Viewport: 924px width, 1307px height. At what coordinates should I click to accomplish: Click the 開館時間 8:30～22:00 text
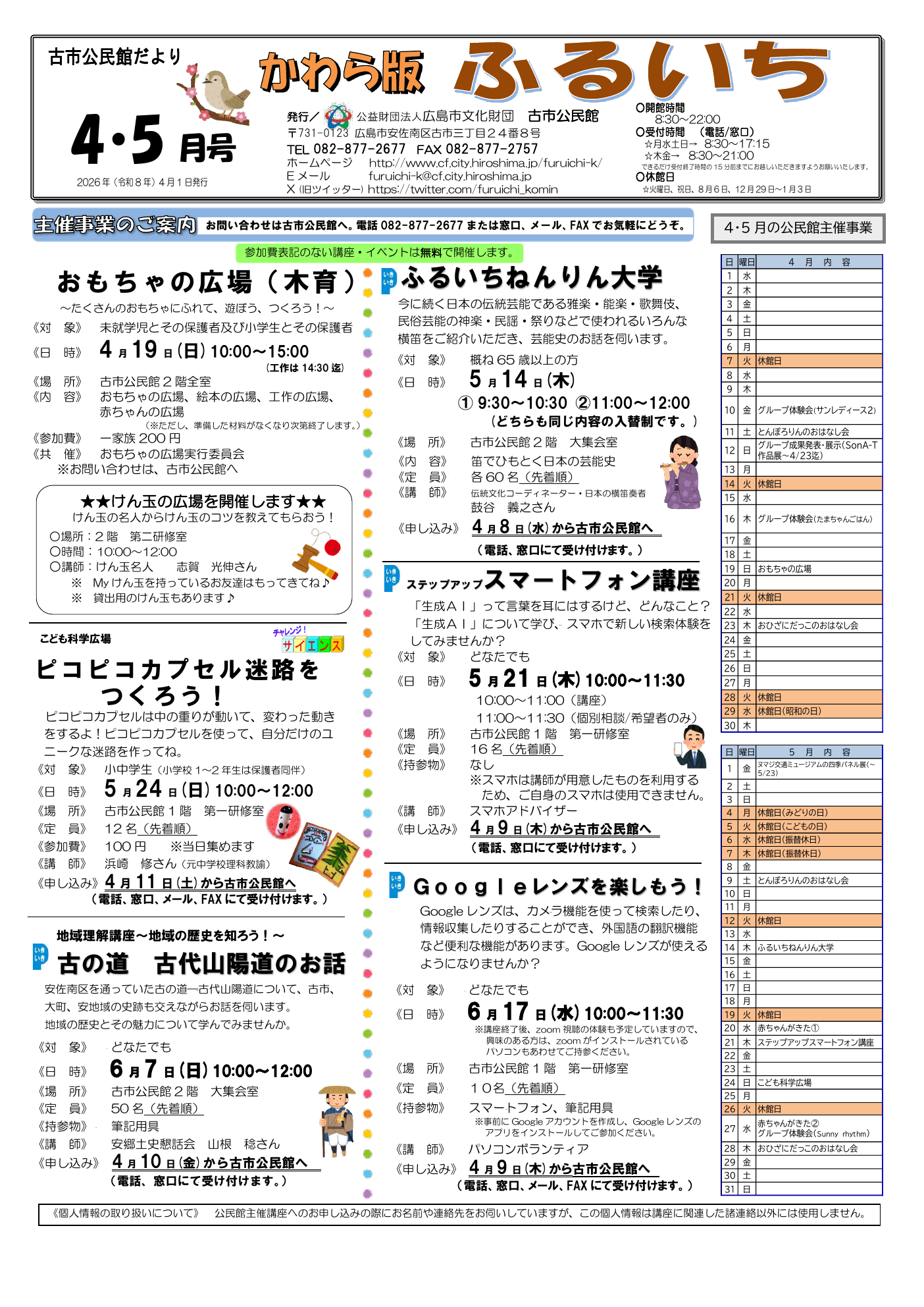(x=678, y=113)
